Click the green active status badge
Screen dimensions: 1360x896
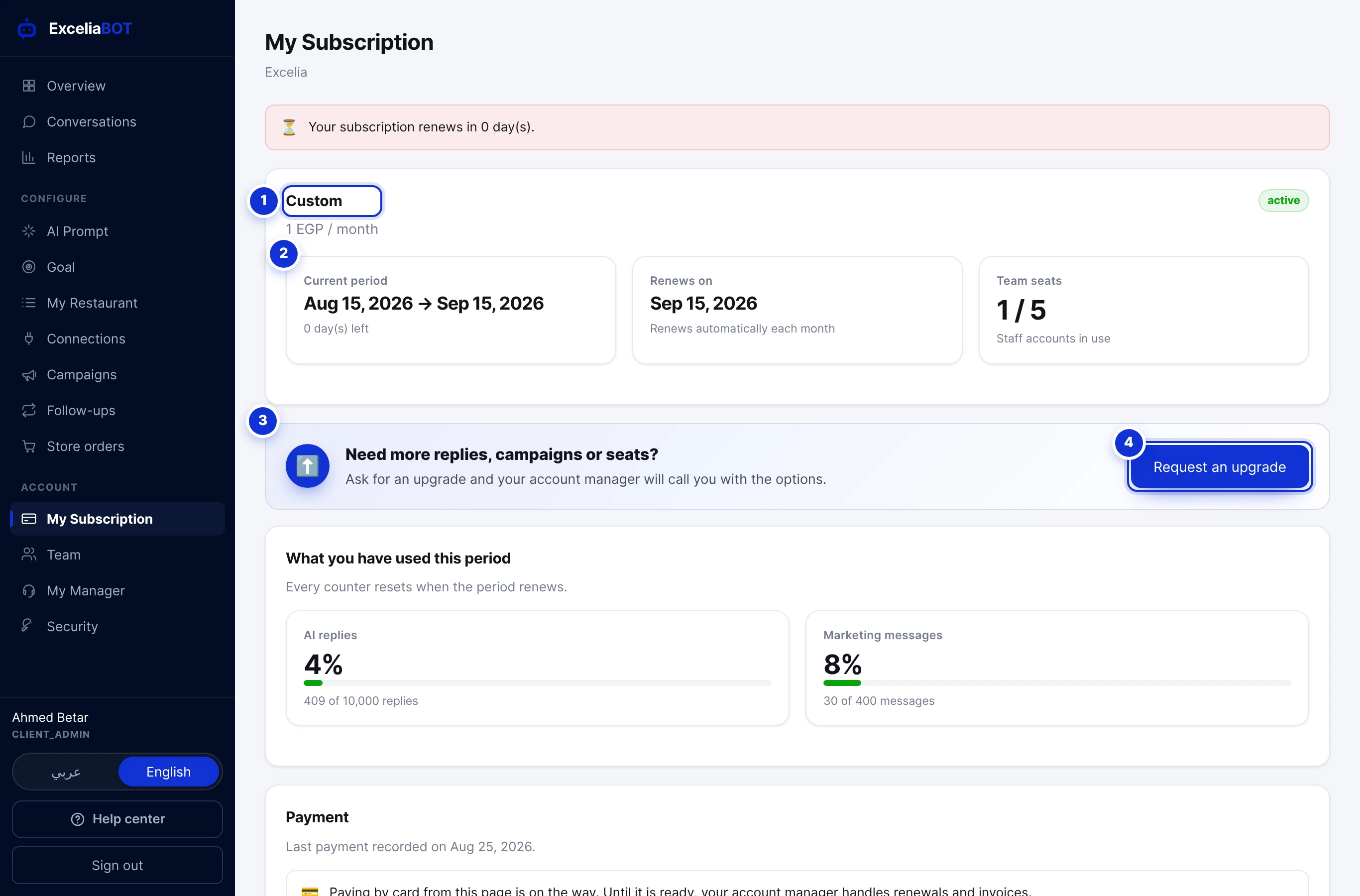(1283, 200)
